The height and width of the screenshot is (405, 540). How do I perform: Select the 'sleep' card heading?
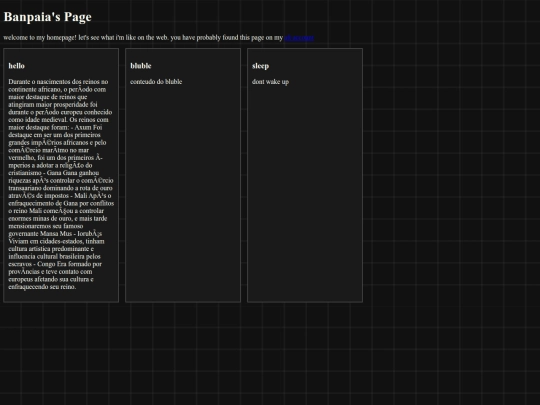tap(260, 66)
